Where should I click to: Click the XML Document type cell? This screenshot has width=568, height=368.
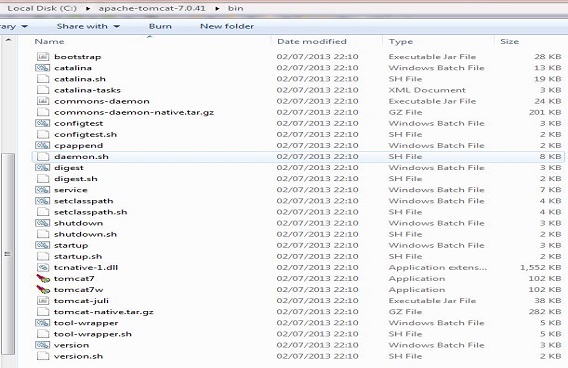click(x=427, y=90)
